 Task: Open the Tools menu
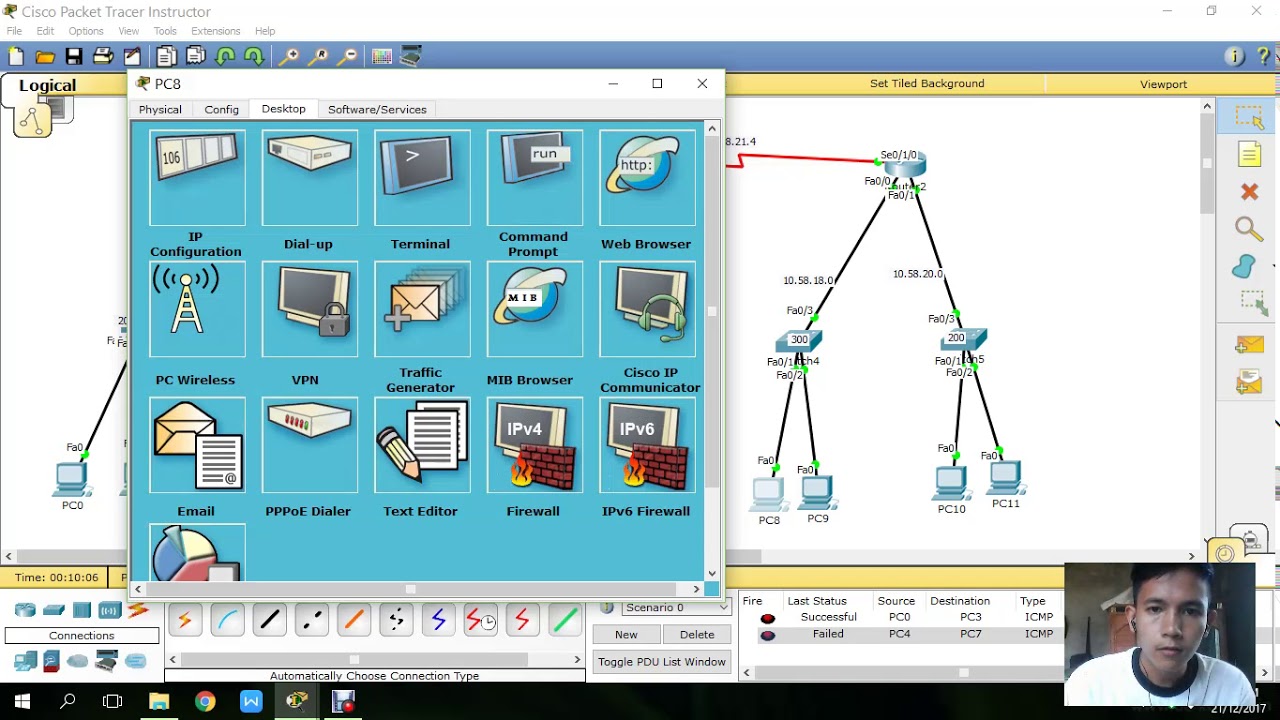click(165, 31)
